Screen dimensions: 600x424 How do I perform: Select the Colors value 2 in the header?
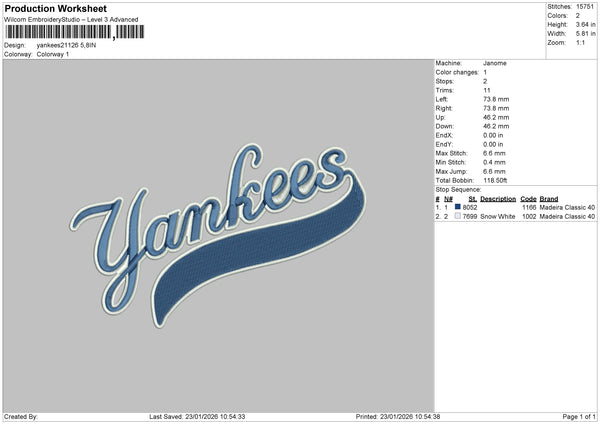coord(578,16)
